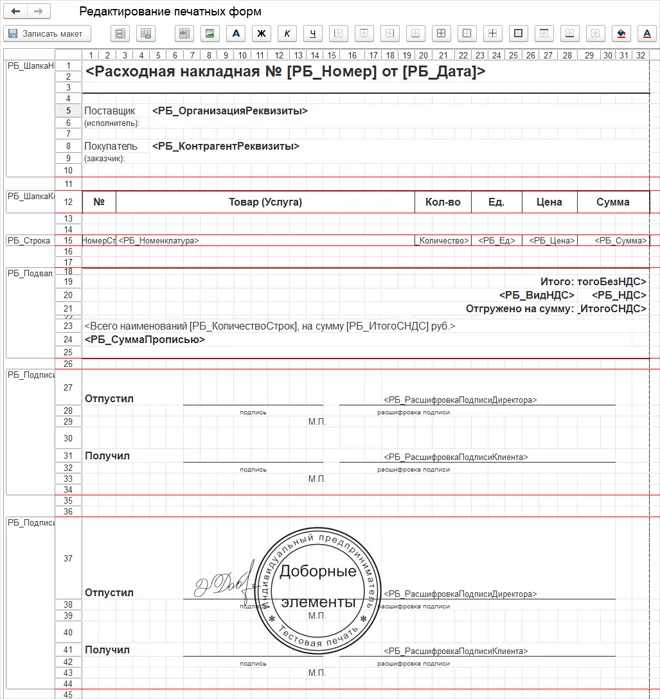The width and height of the screenshot is (660, 699).
Task: Click the second icon after Записать макет
Action: 146,33
